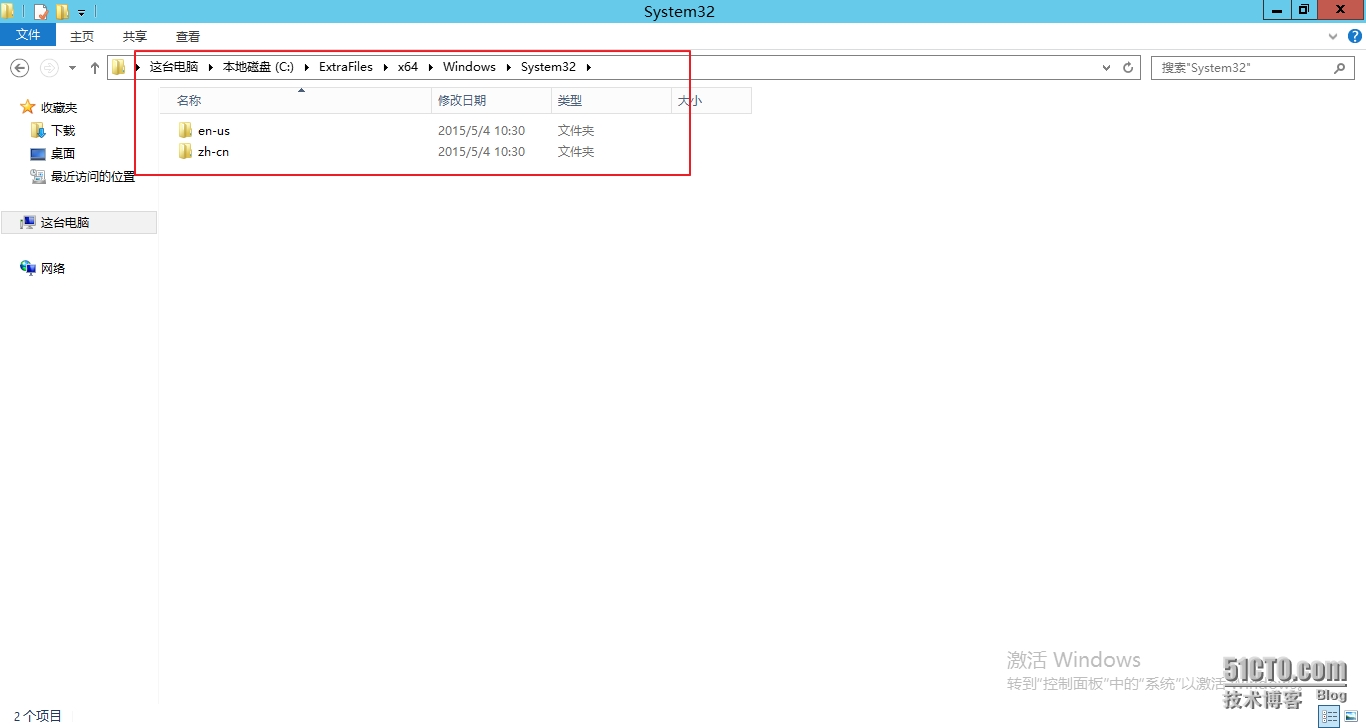Expand the arrow after Windows breadcrumb
The height and width of the screenshot is (728, 1366).
click(509, 67)
